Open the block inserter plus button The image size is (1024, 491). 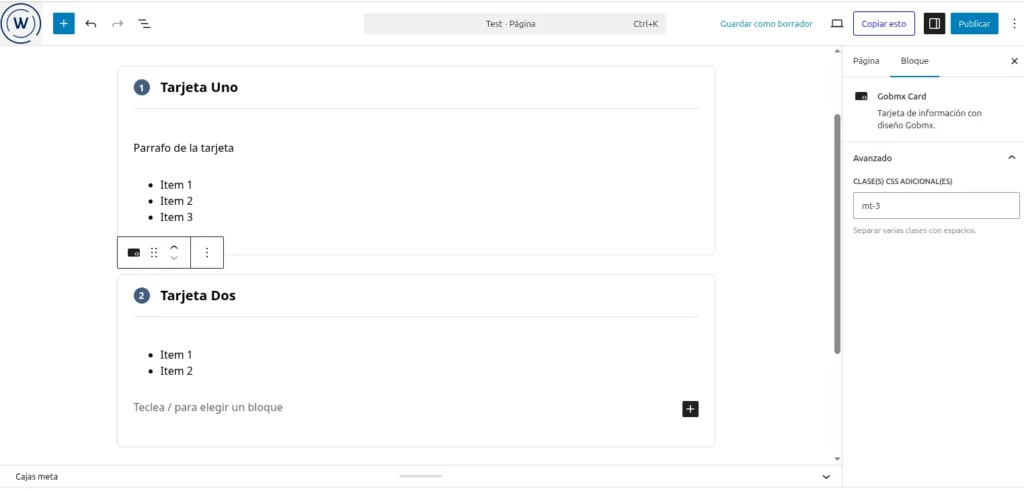click(x=64, y=23)
